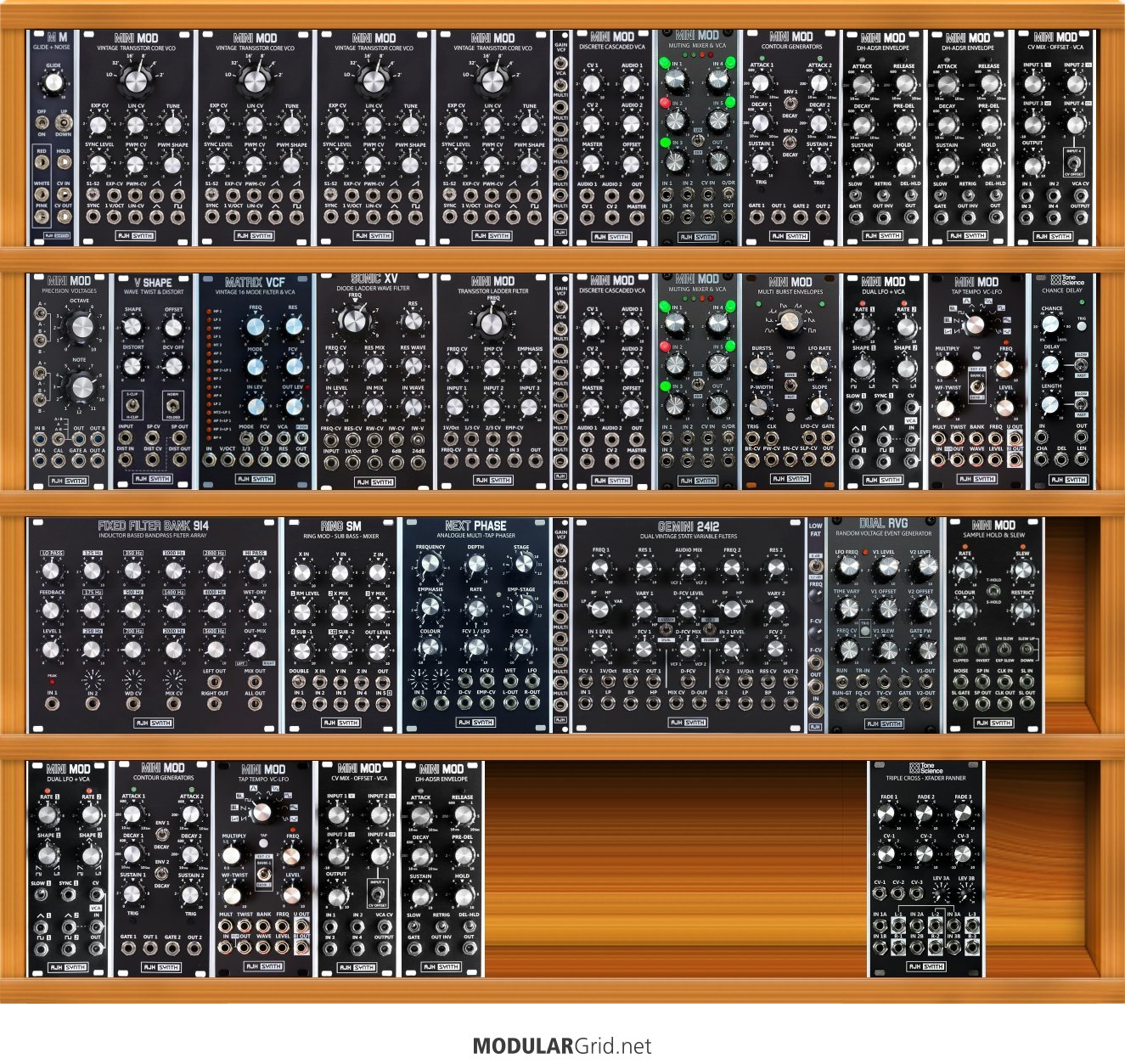This screenshot has height=1064, width=1125.
Task: Toggle the Norm/Folded switch on V Shape
Action: pyautogui.click(x=173, y=404)
